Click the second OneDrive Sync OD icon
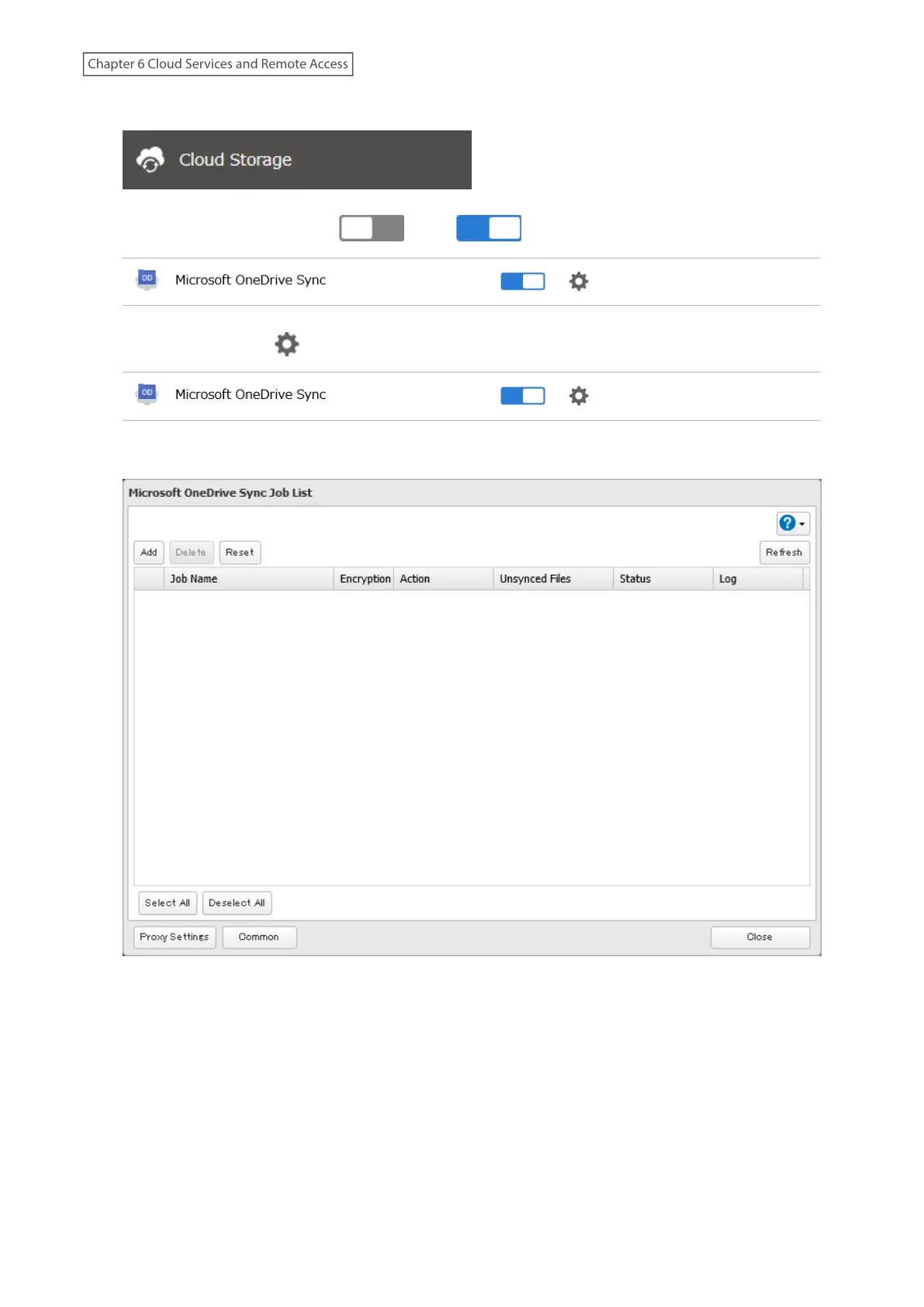The image size is (924, 1307). tap(147, 394)
